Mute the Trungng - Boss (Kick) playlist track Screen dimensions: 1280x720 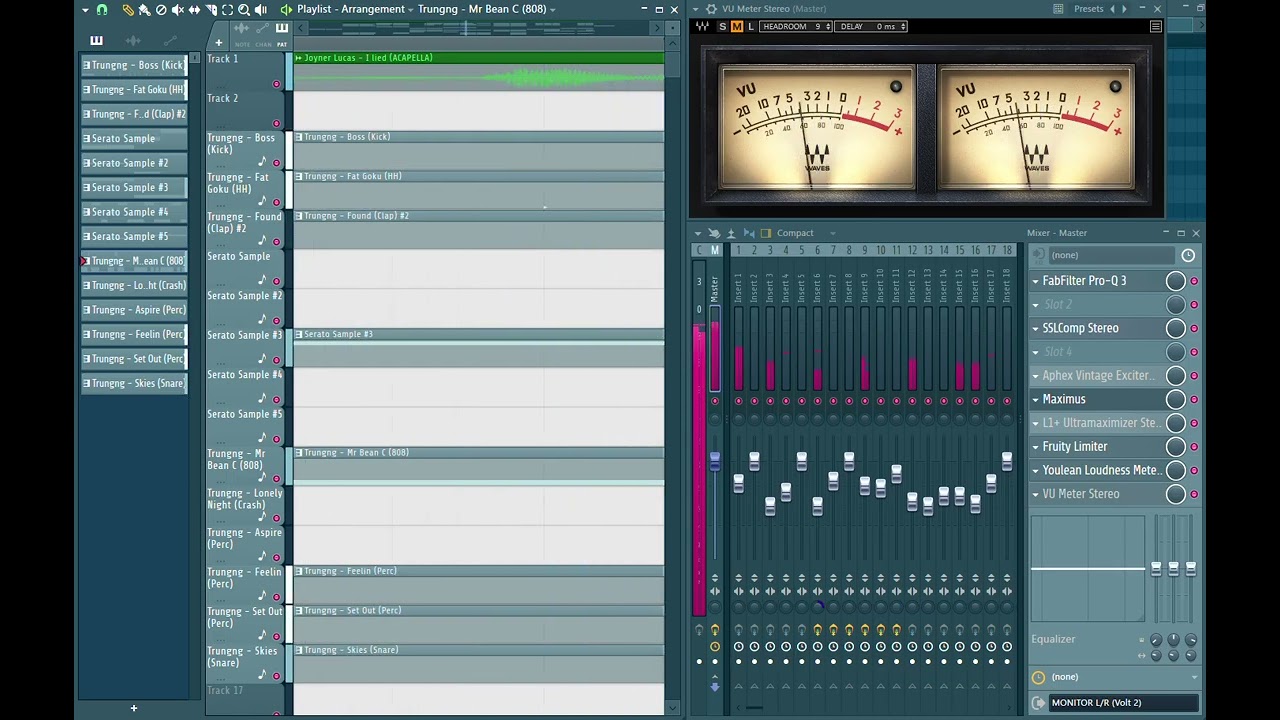[277, 163]
